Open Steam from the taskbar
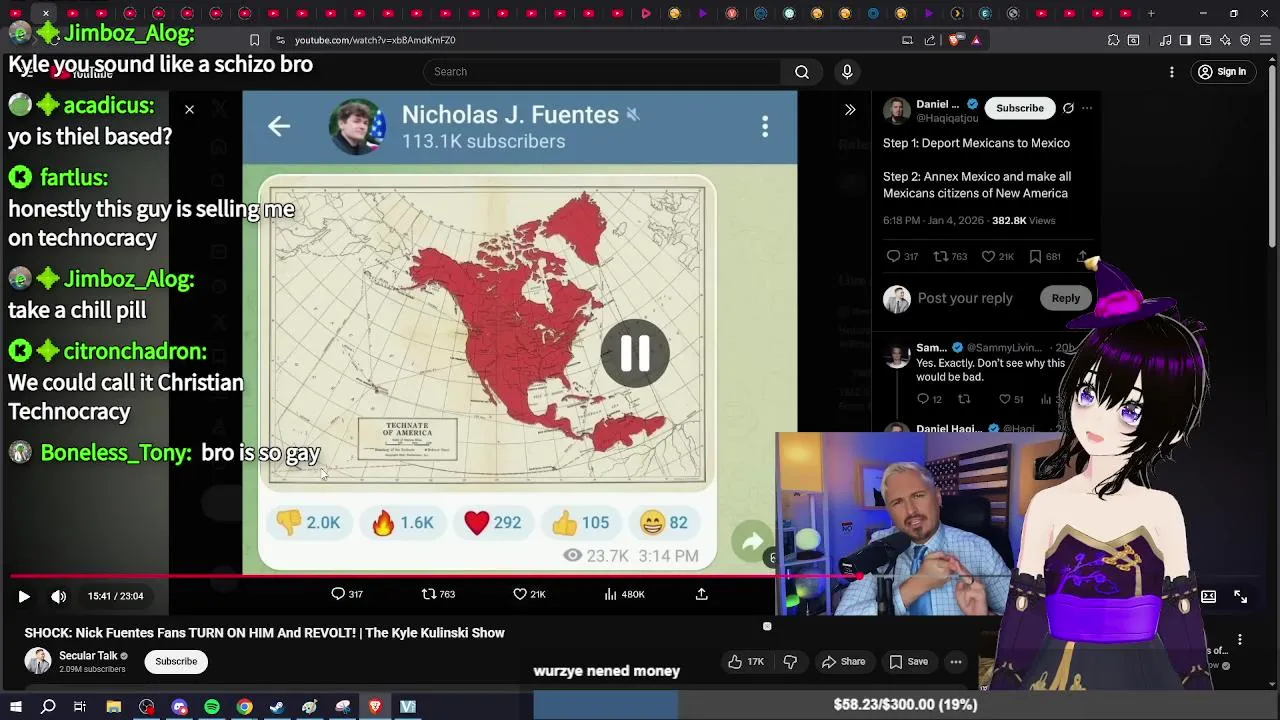 [277, 707]
